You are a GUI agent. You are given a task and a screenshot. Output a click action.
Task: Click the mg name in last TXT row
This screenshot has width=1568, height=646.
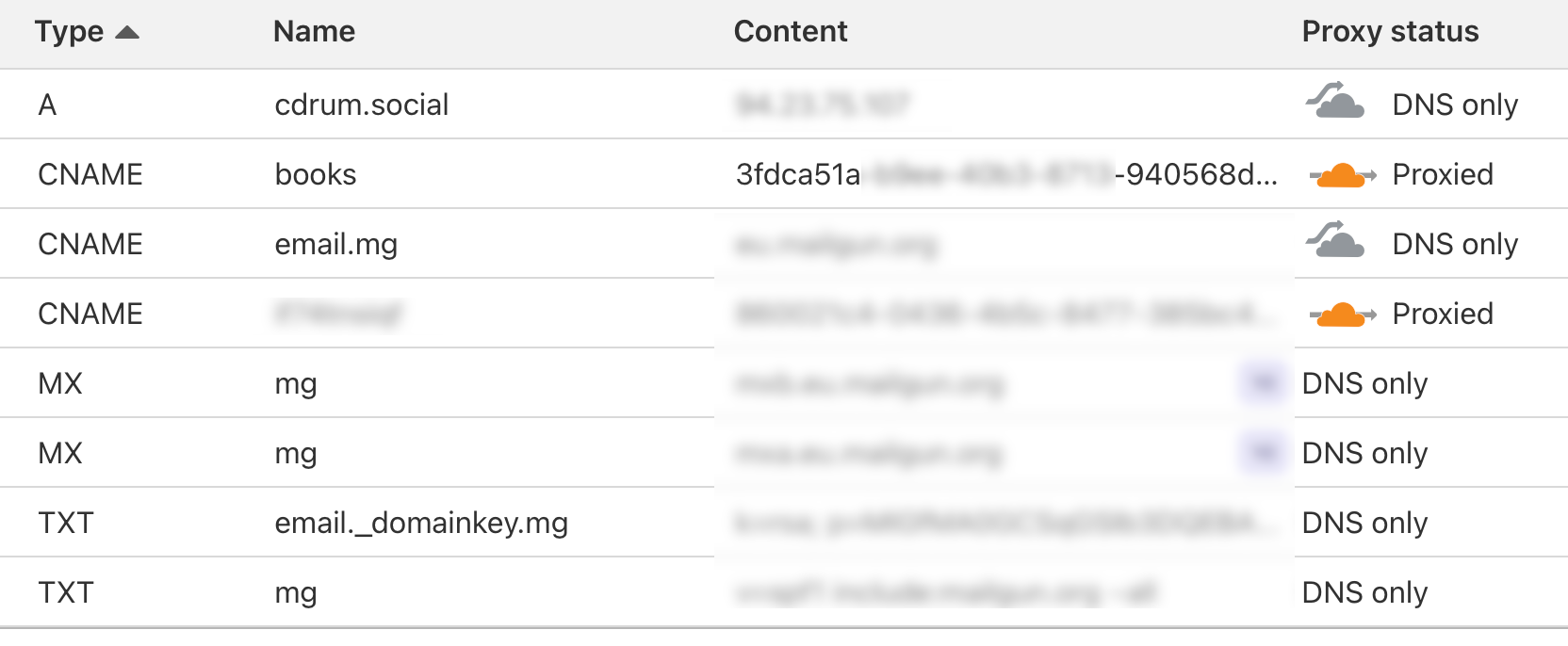click(x=295, y=592)
